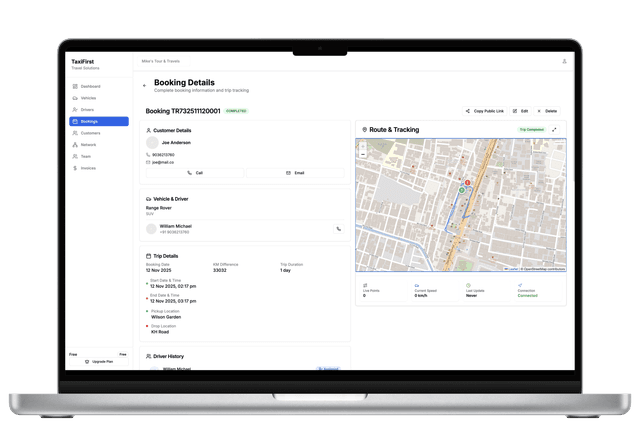The width and height of the screenshot is (640, 422).
Task: Open the user profile icon at top right
Action: (564, 61)
